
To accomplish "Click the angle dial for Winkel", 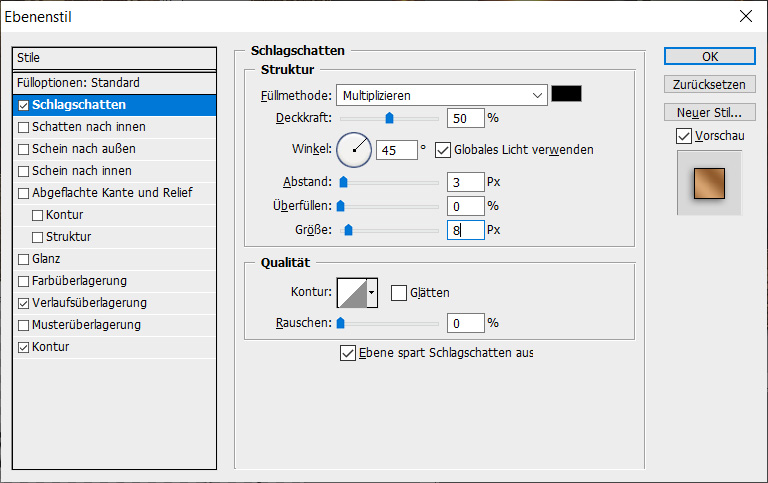I will point(353,150).
